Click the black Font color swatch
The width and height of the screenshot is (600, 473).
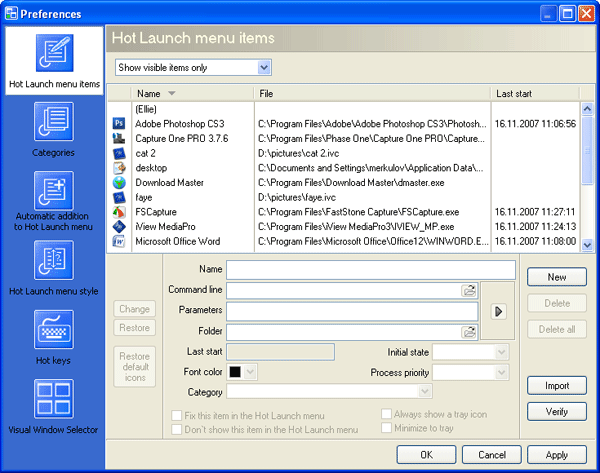click(235, 372)
